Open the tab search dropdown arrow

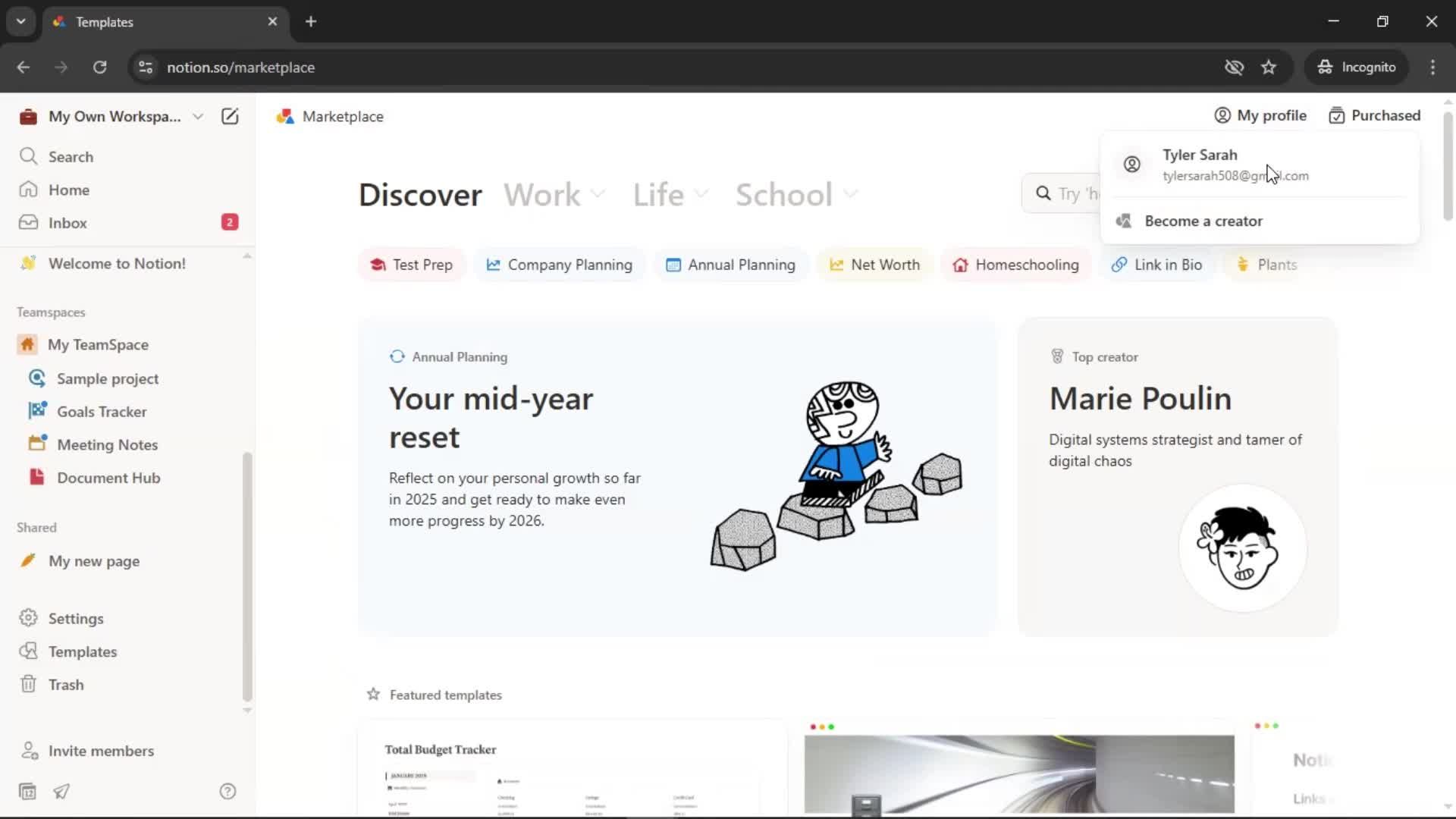[21, 22]
